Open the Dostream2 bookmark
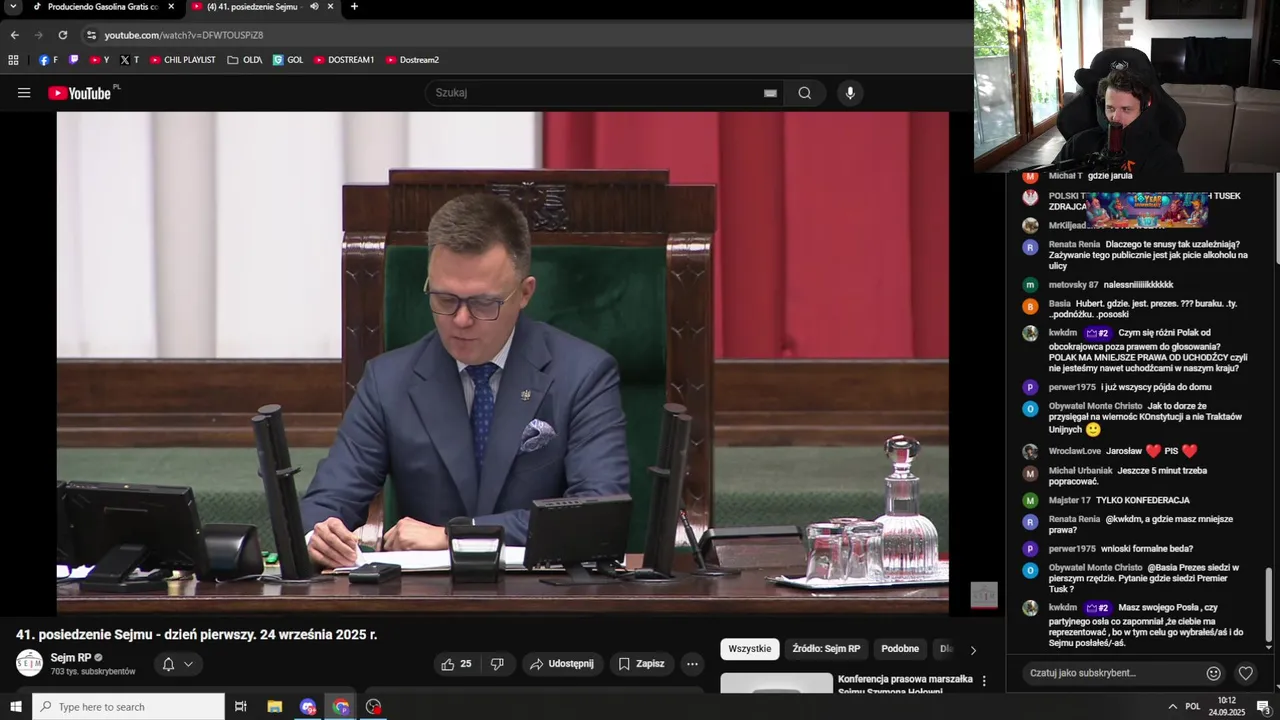 [x=412, y=60]
